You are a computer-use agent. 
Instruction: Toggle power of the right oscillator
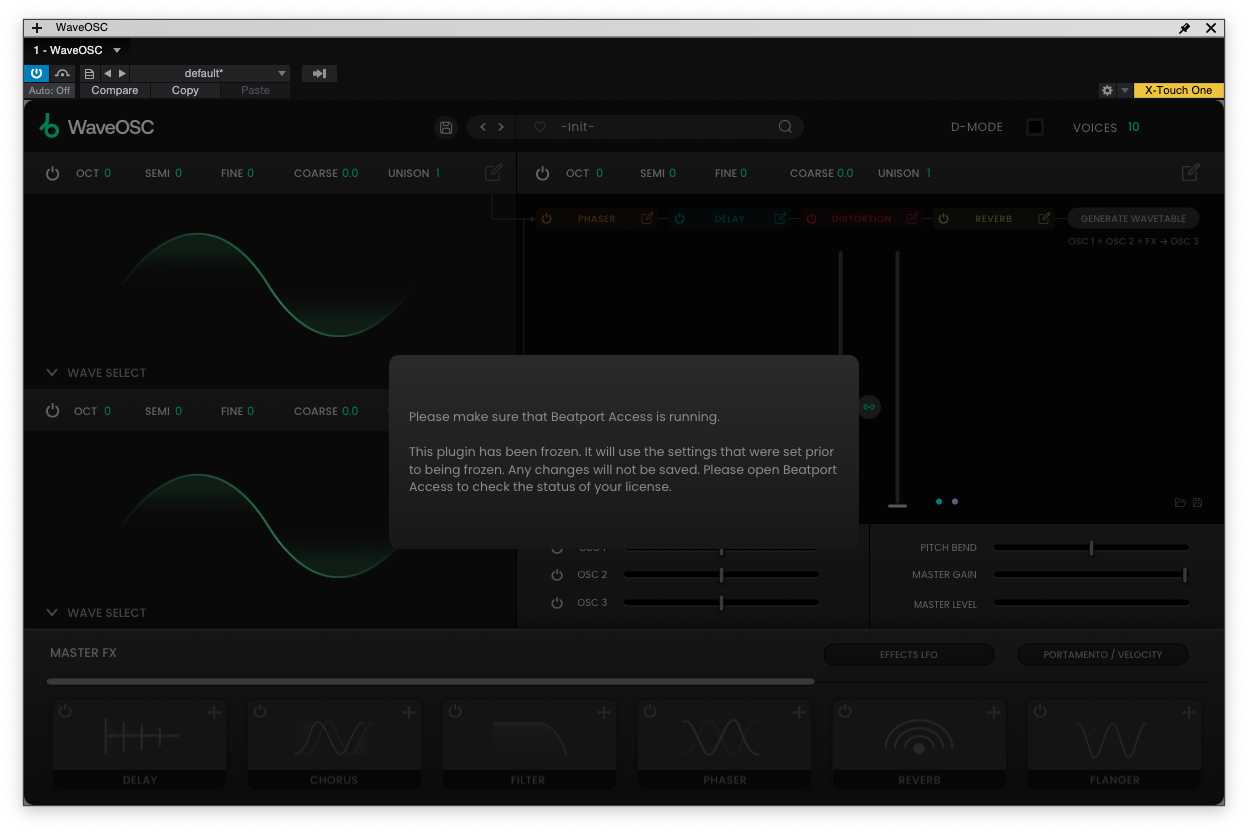(x=542, y=173)
